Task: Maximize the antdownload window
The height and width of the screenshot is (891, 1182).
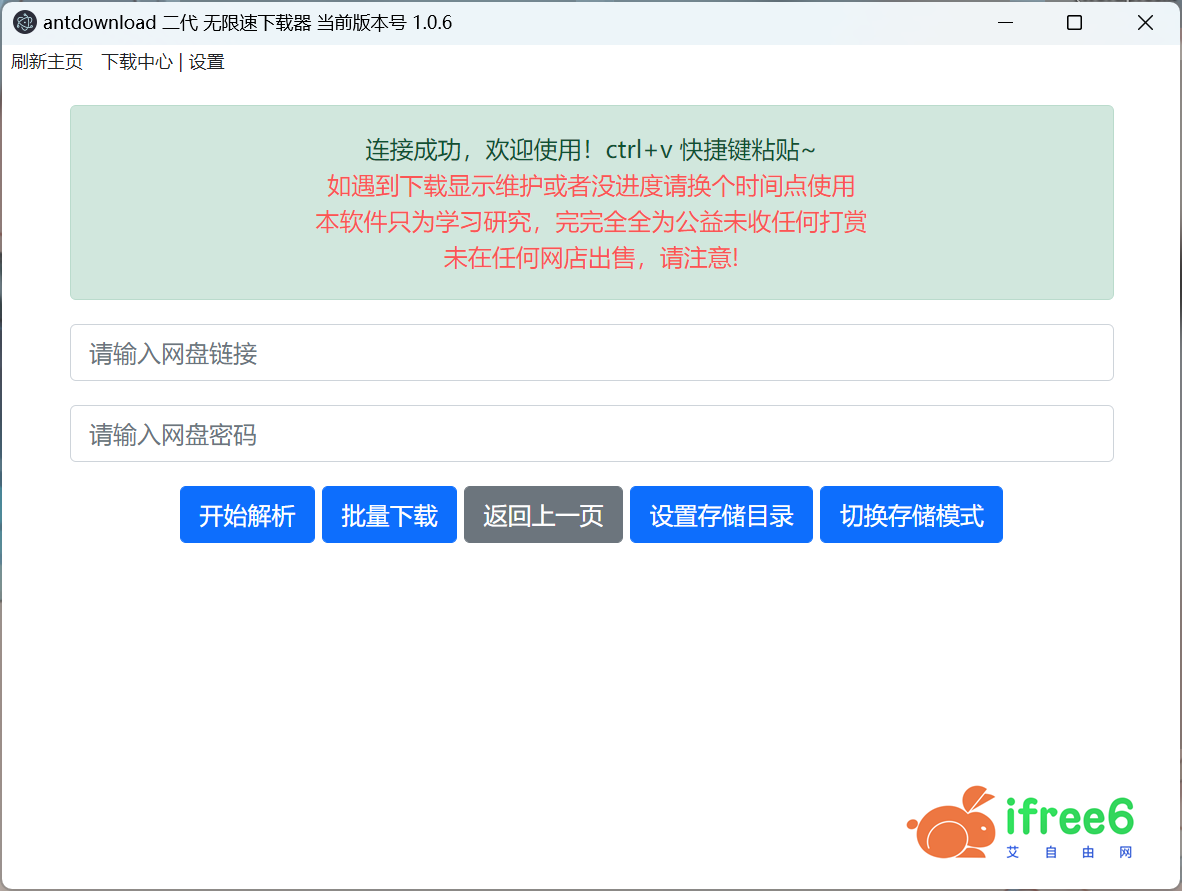Action: (x=1074, y=22)
